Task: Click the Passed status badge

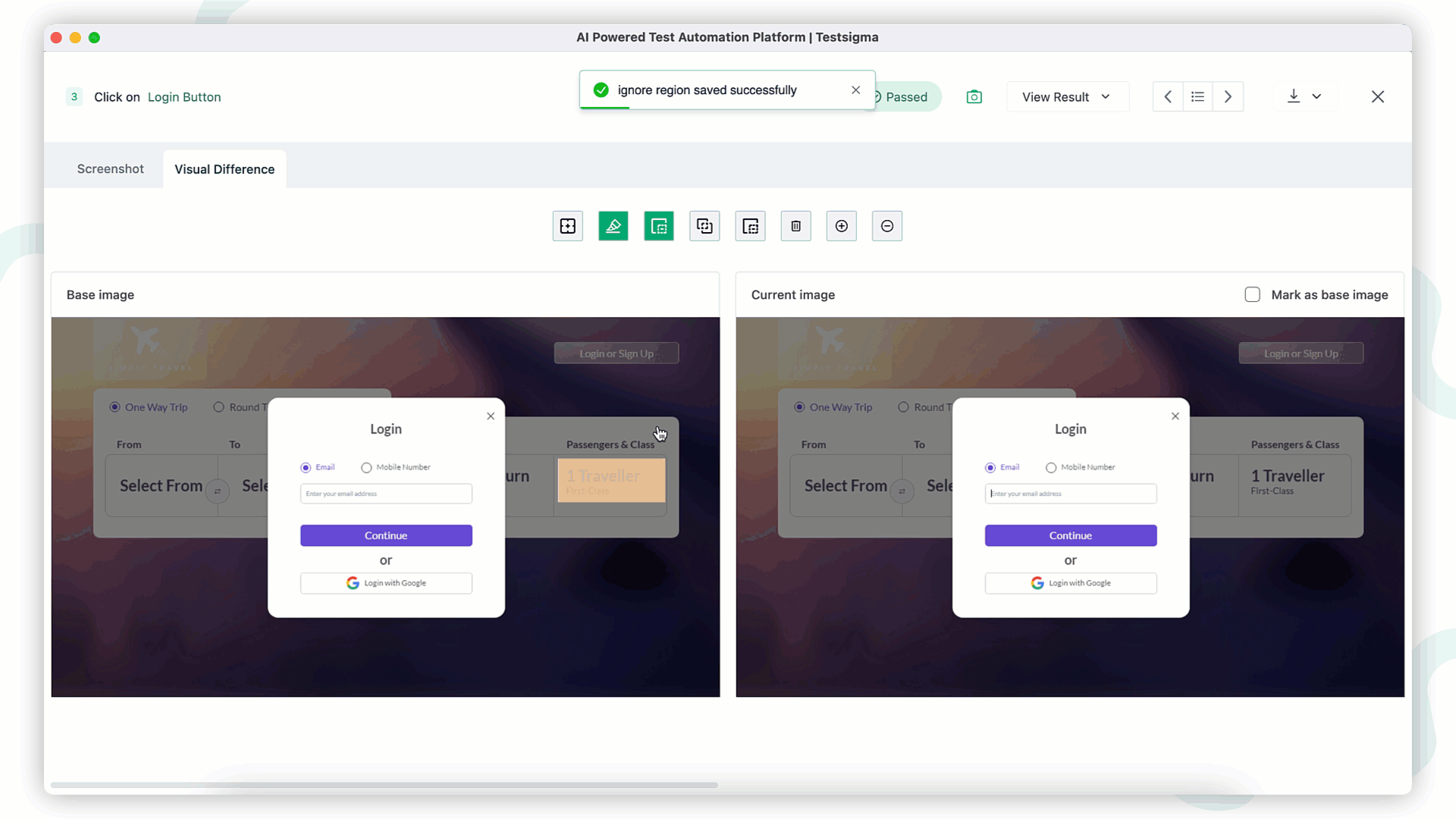Action: click(906, 97)
